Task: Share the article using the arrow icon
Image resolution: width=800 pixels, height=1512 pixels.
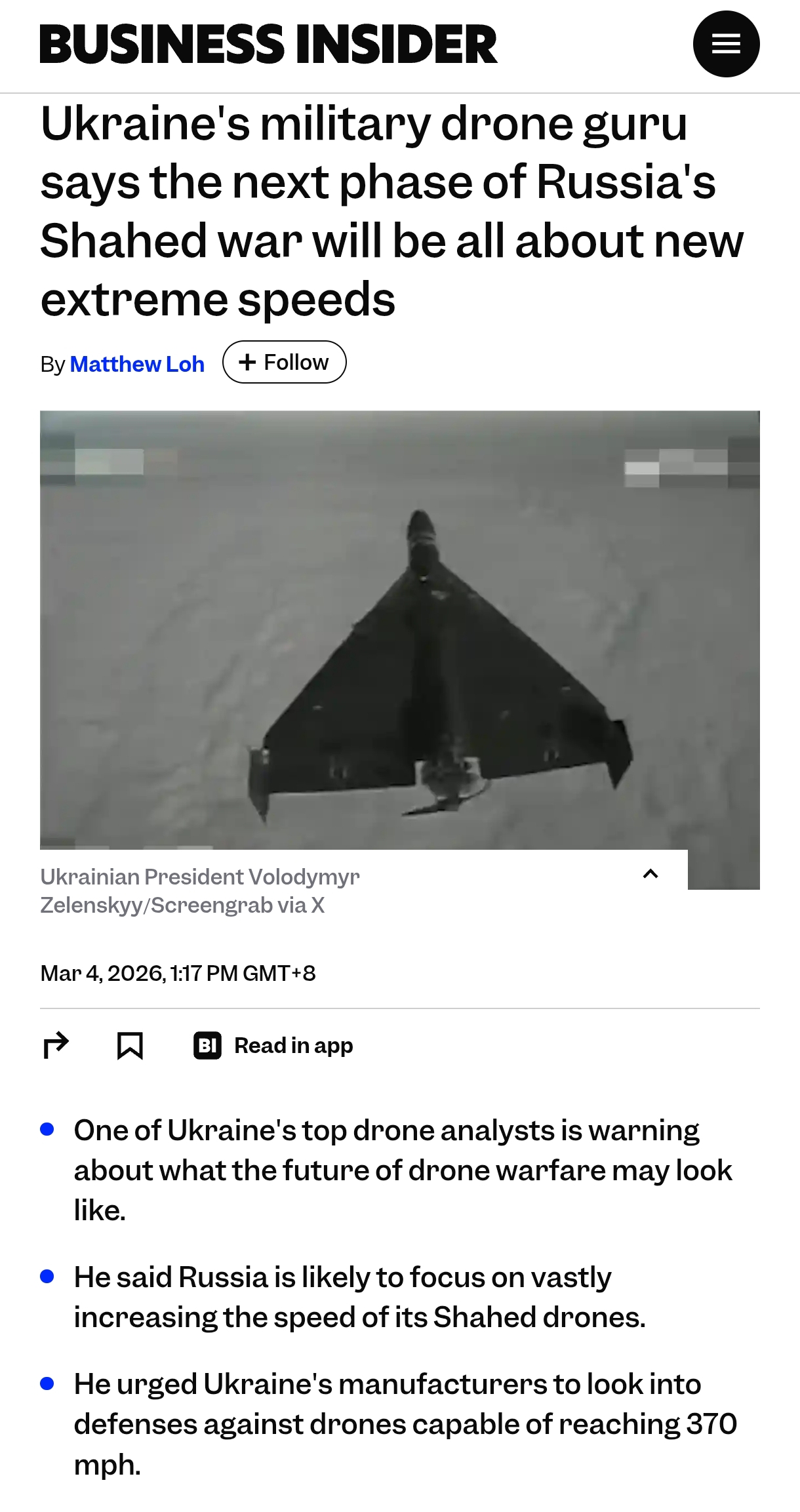Action: pyautogui.click(x=56, y=1045)
